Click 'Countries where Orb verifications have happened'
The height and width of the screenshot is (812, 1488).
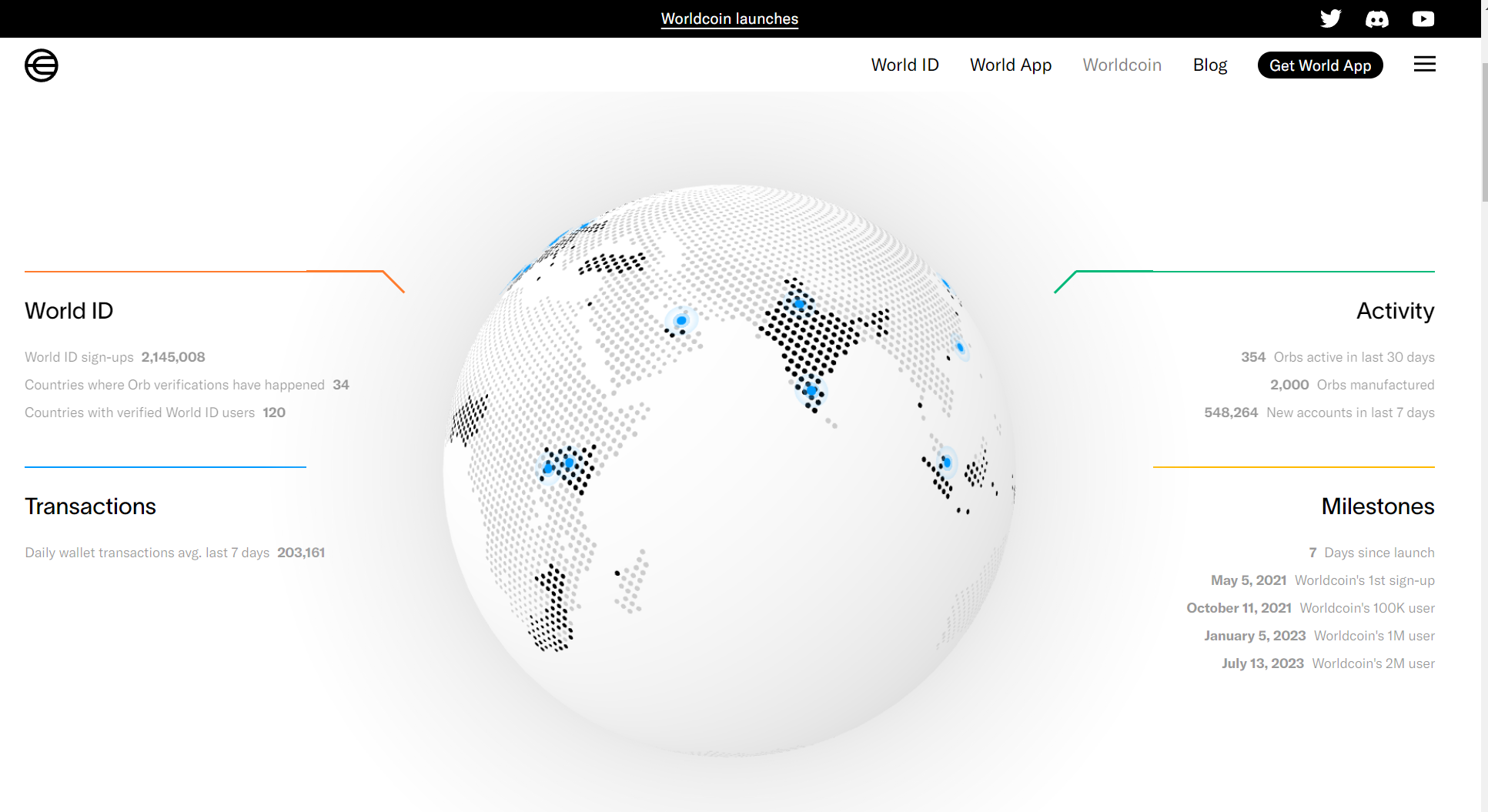tap(175, 385)
